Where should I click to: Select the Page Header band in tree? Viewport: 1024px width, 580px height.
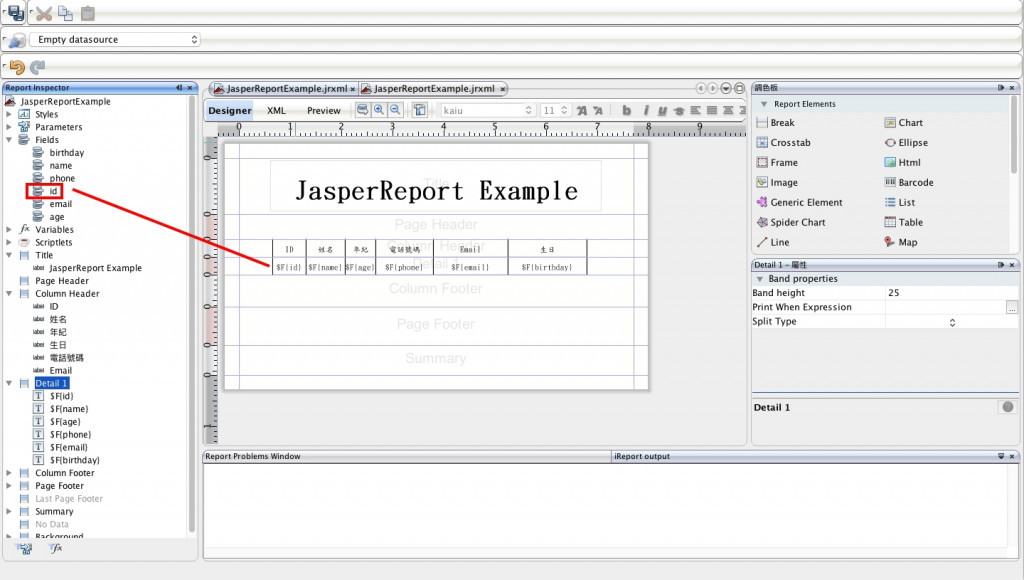click(x=61, y=281)
